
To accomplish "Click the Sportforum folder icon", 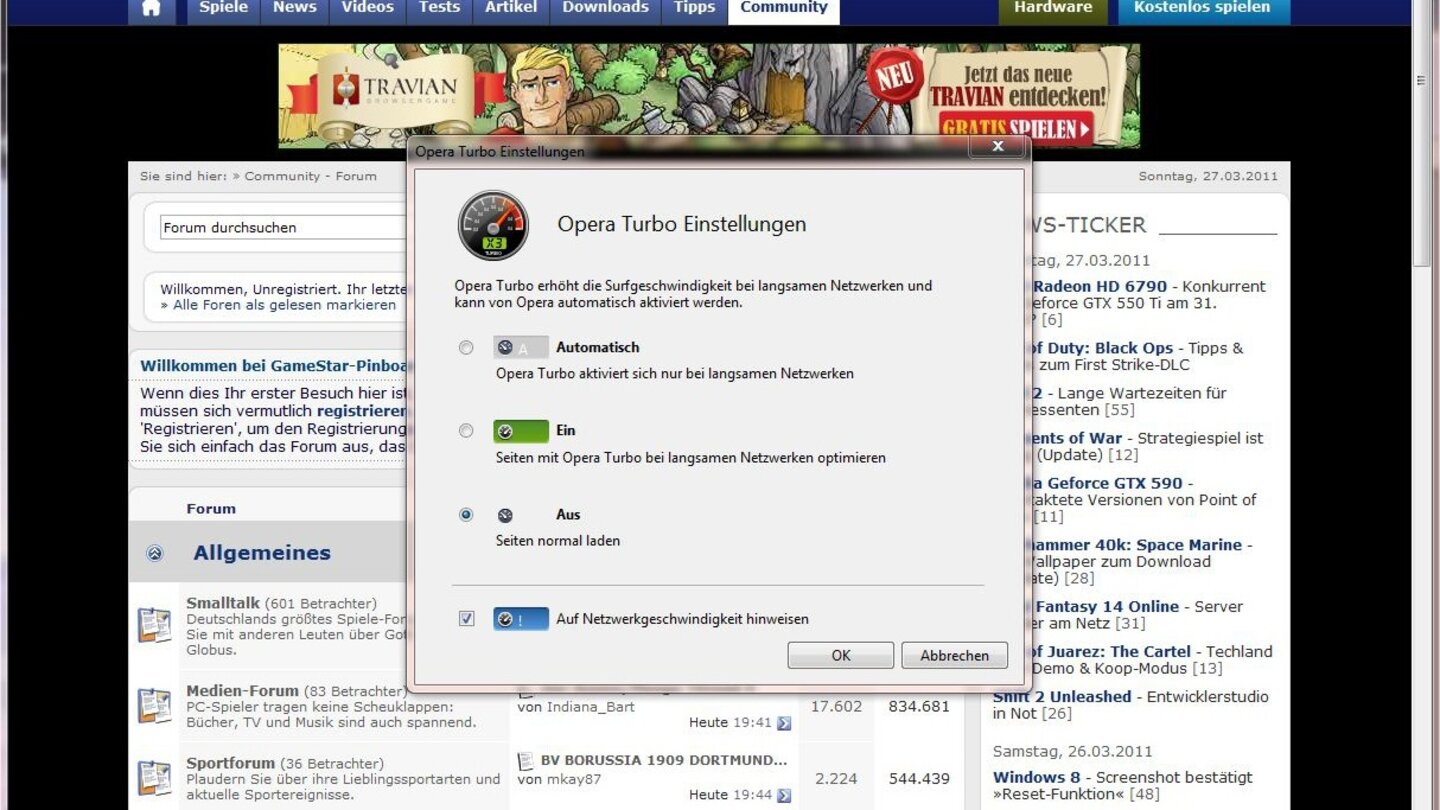I will click(154, 778).
